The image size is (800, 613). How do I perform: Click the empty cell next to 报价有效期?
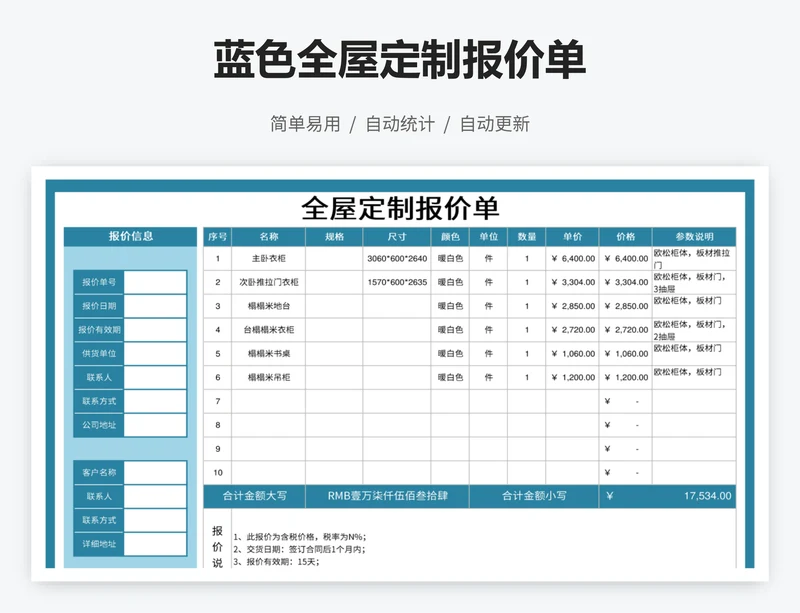[155, 330]
